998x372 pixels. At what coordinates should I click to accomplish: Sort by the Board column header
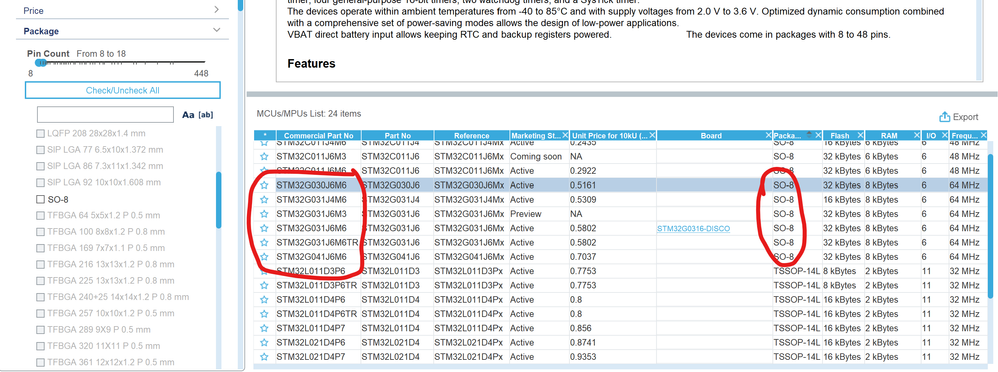(x=711, y=136)
